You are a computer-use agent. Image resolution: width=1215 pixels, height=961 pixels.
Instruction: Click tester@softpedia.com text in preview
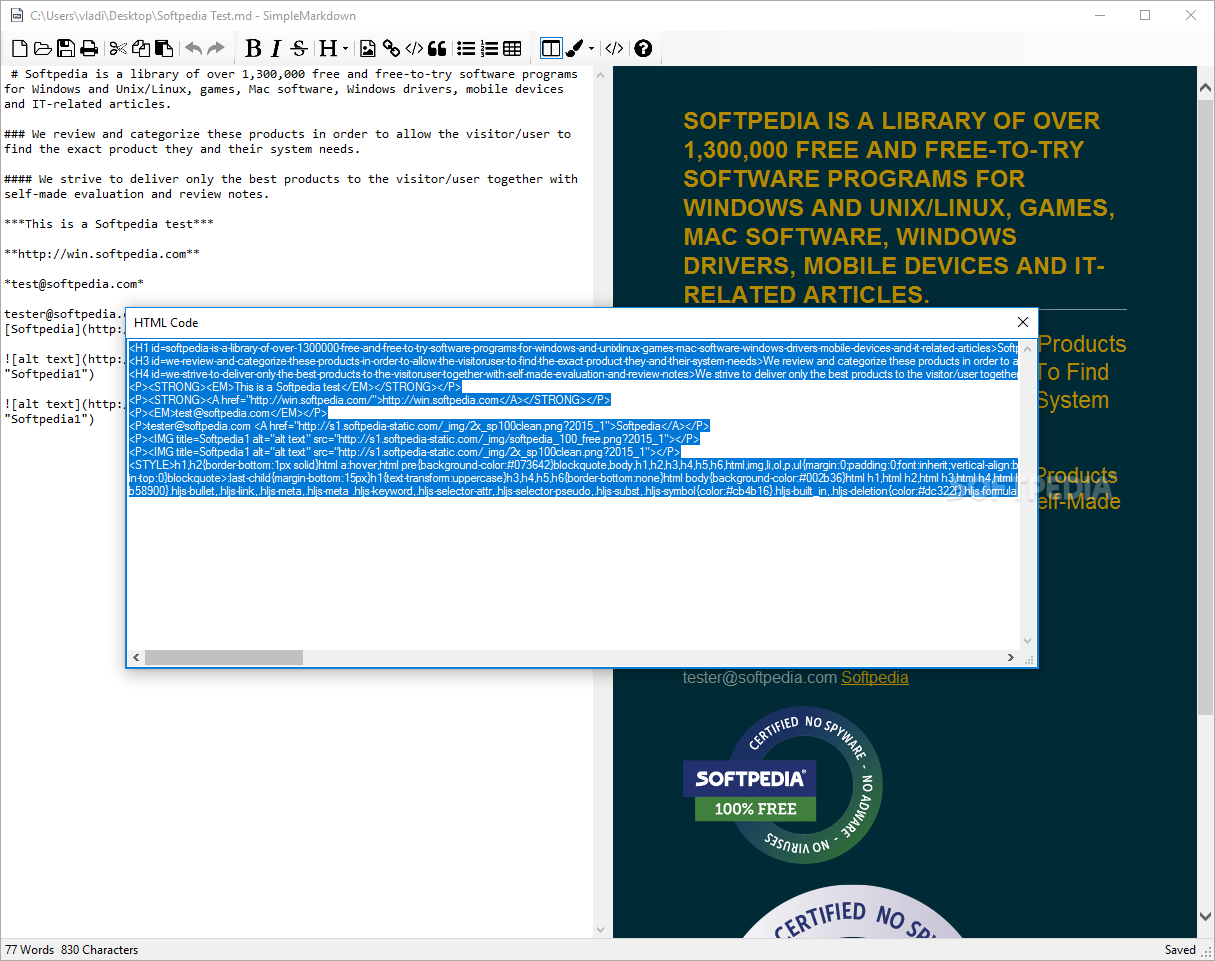[760, 677]
